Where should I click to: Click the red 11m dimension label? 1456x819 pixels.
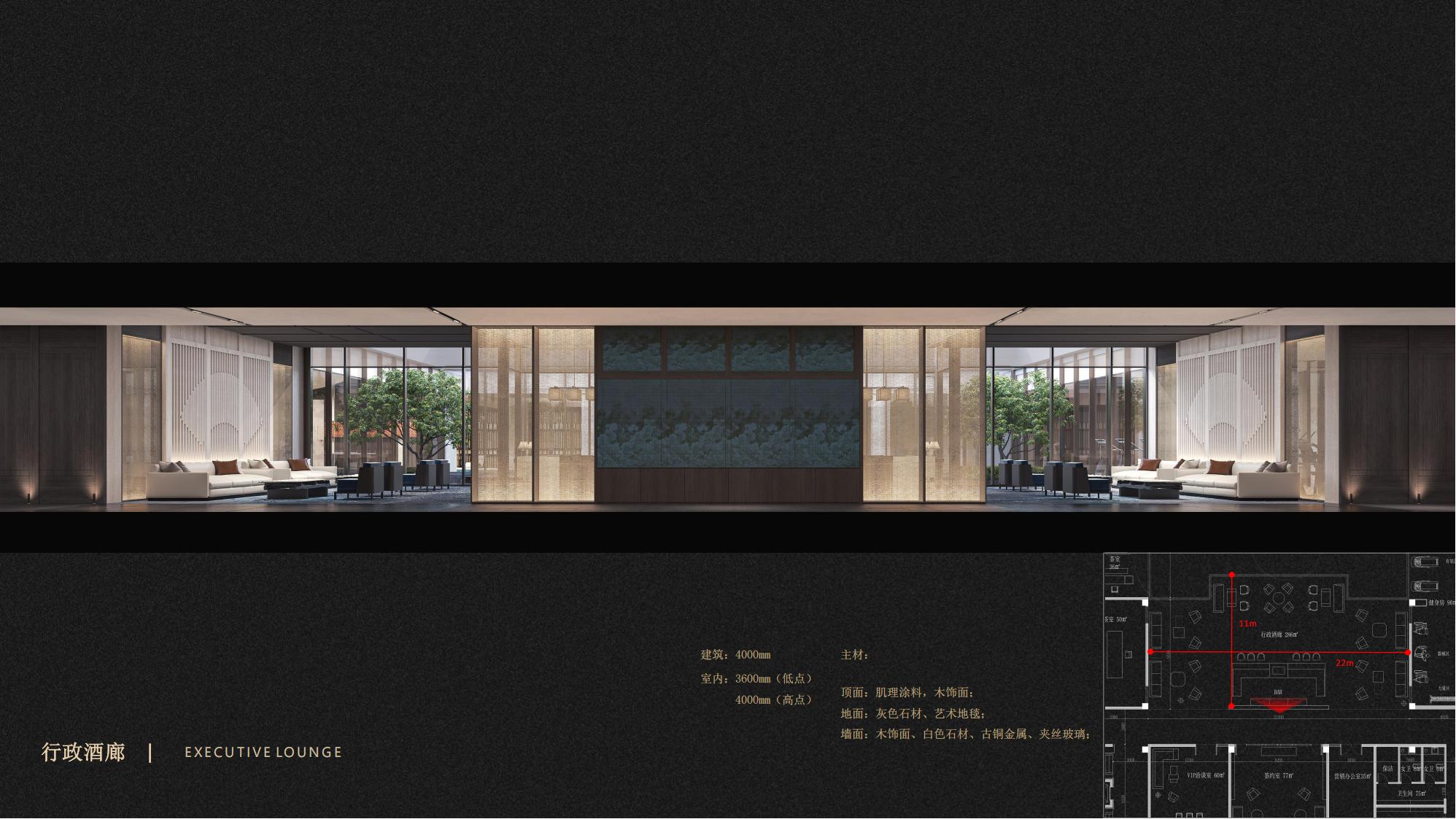pyautogui.click(x=1247, y=624)
